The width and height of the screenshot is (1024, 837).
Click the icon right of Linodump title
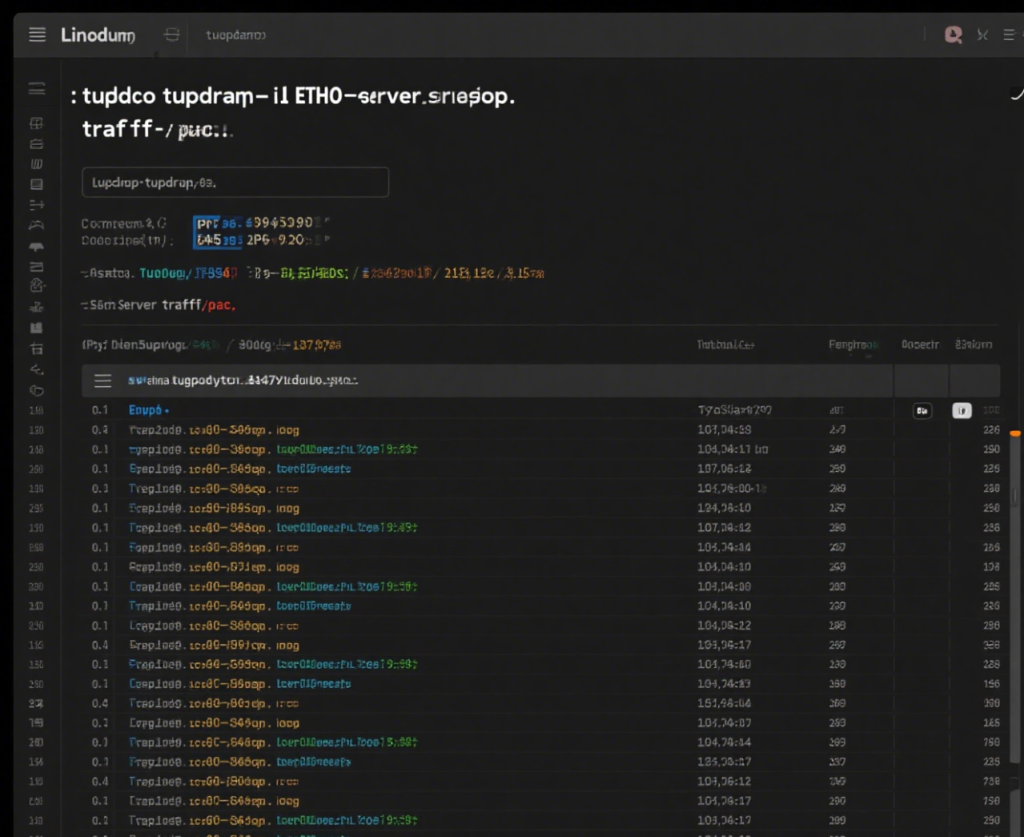coord(171,35)
